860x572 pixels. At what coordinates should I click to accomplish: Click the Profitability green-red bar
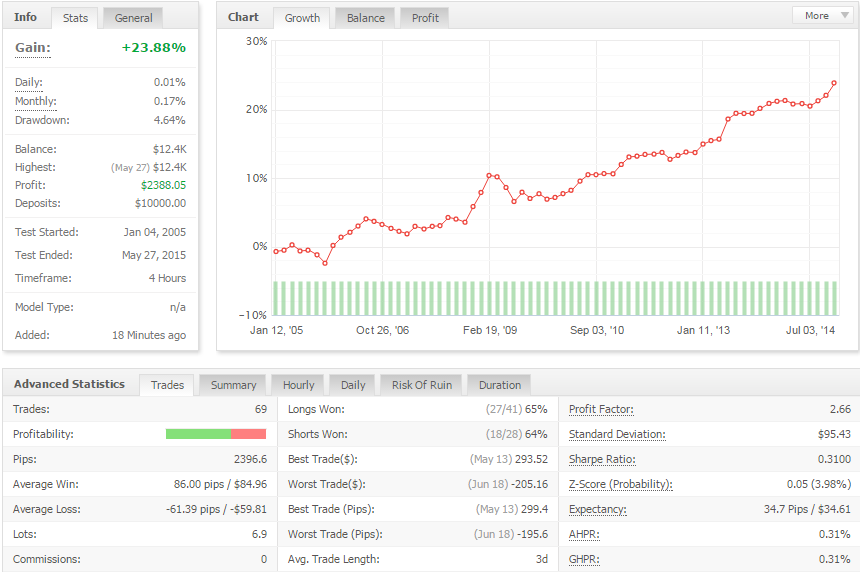coord(216,434)
